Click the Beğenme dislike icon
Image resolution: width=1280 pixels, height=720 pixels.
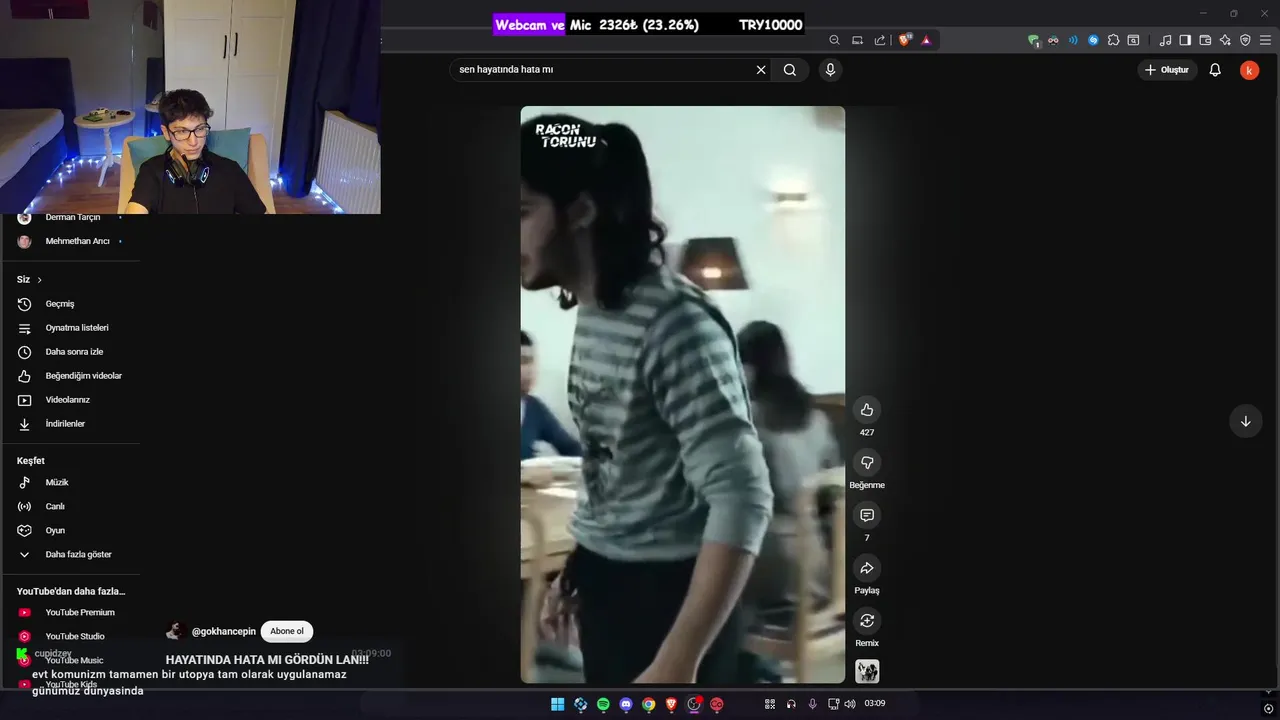[867, 463]
